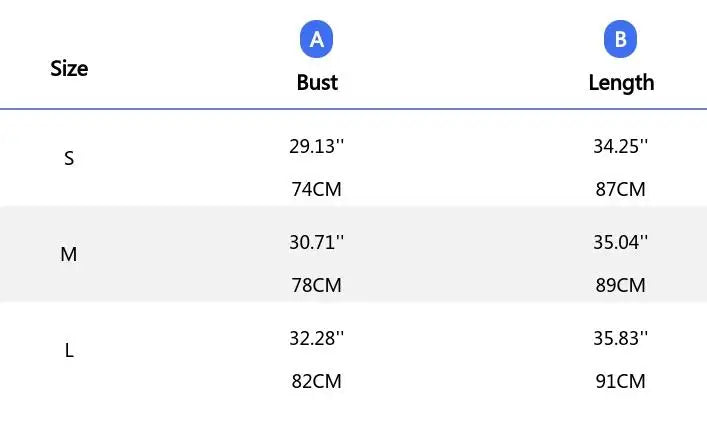Click the 30.71'' bust measurement
The width and height of the screenshot is (707, 428).
tap(316, 242)
